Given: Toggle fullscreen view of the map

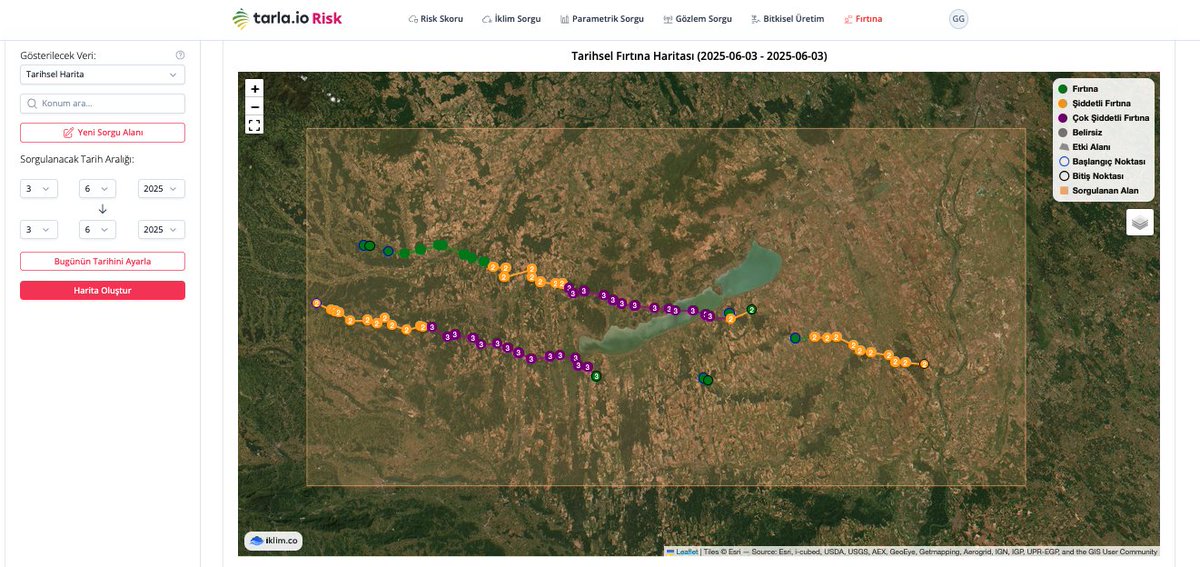Looking at the screenshot, I should 254,125.
